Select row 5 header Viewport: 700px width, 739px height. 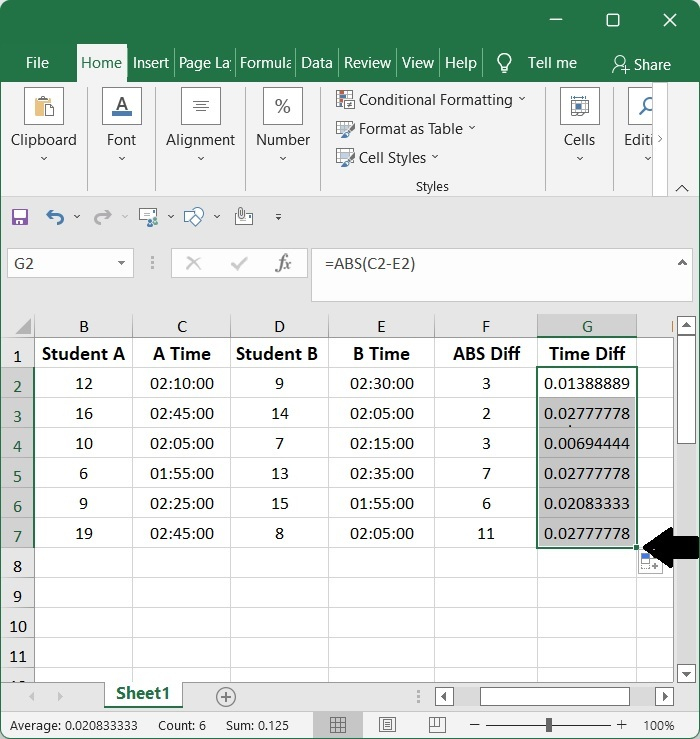17,475
